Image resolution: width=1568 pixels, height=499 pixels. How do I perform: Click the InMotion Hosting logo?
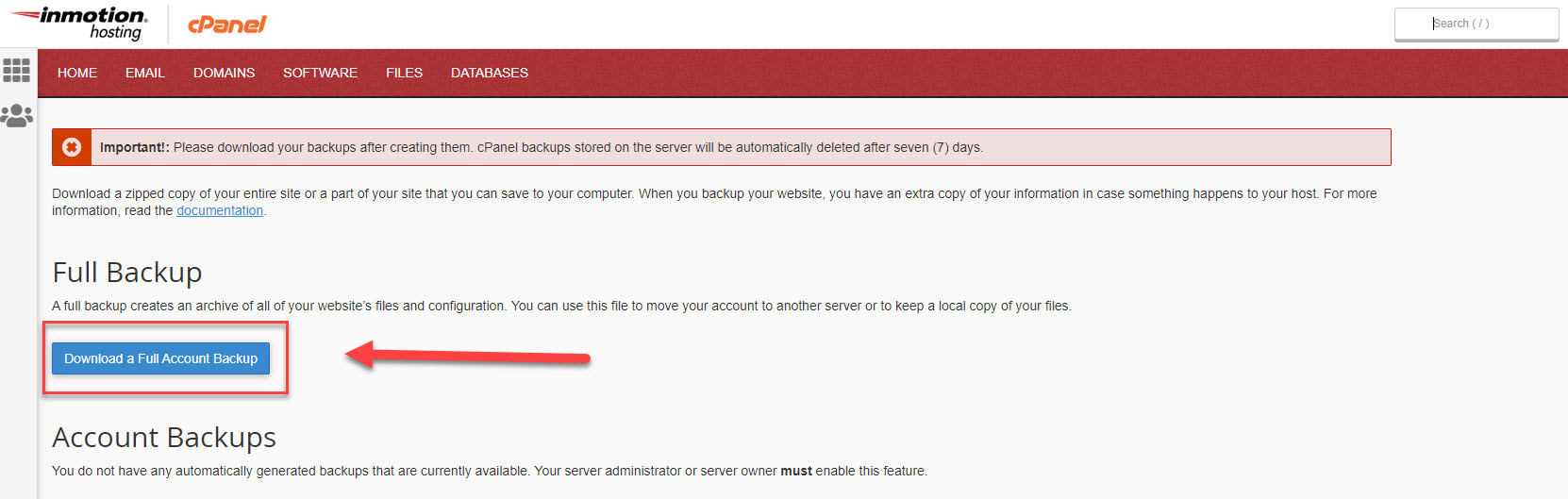click(81, 24)
